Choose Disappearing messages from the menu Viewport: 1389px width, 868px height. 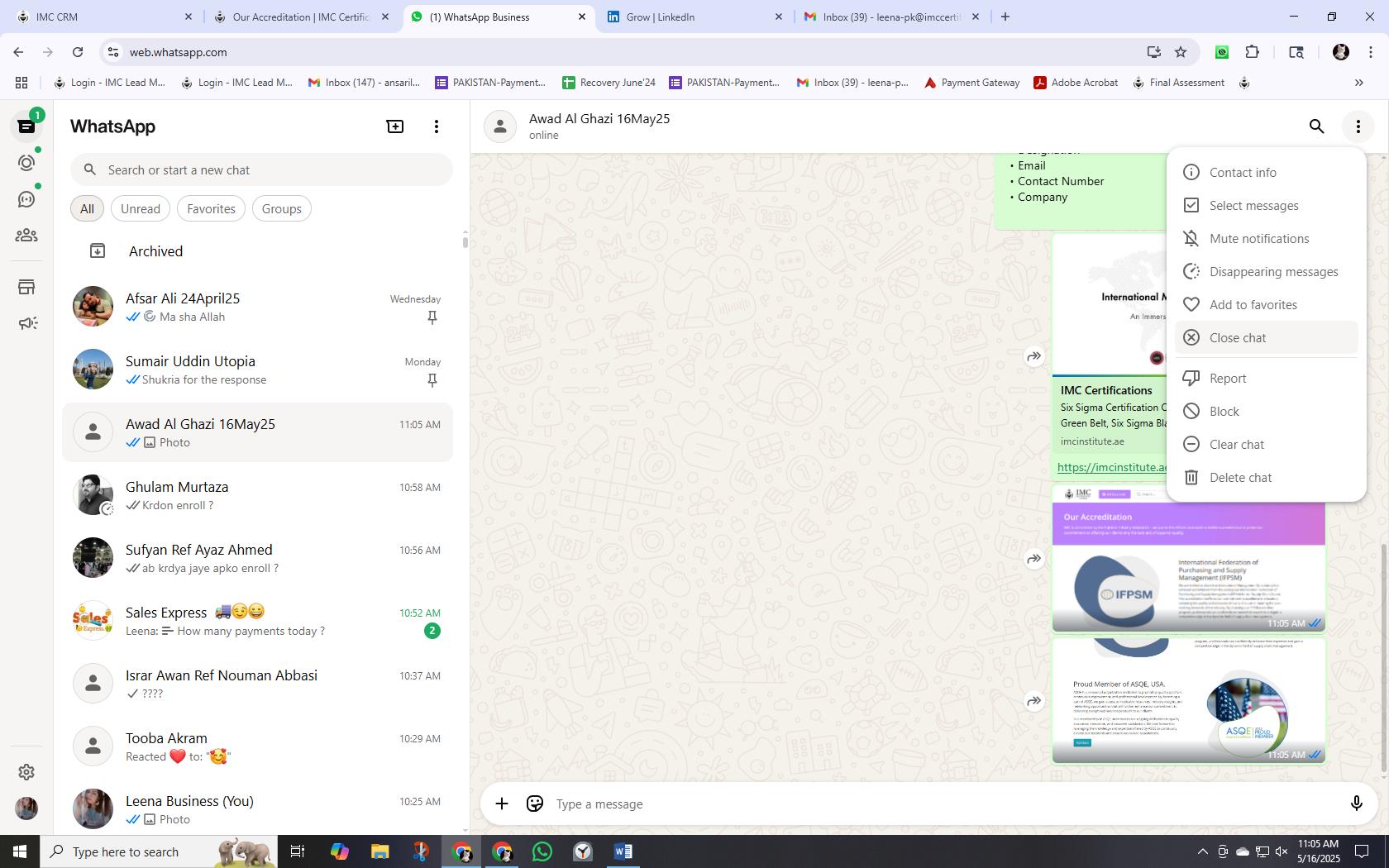tap(1266, 271)
